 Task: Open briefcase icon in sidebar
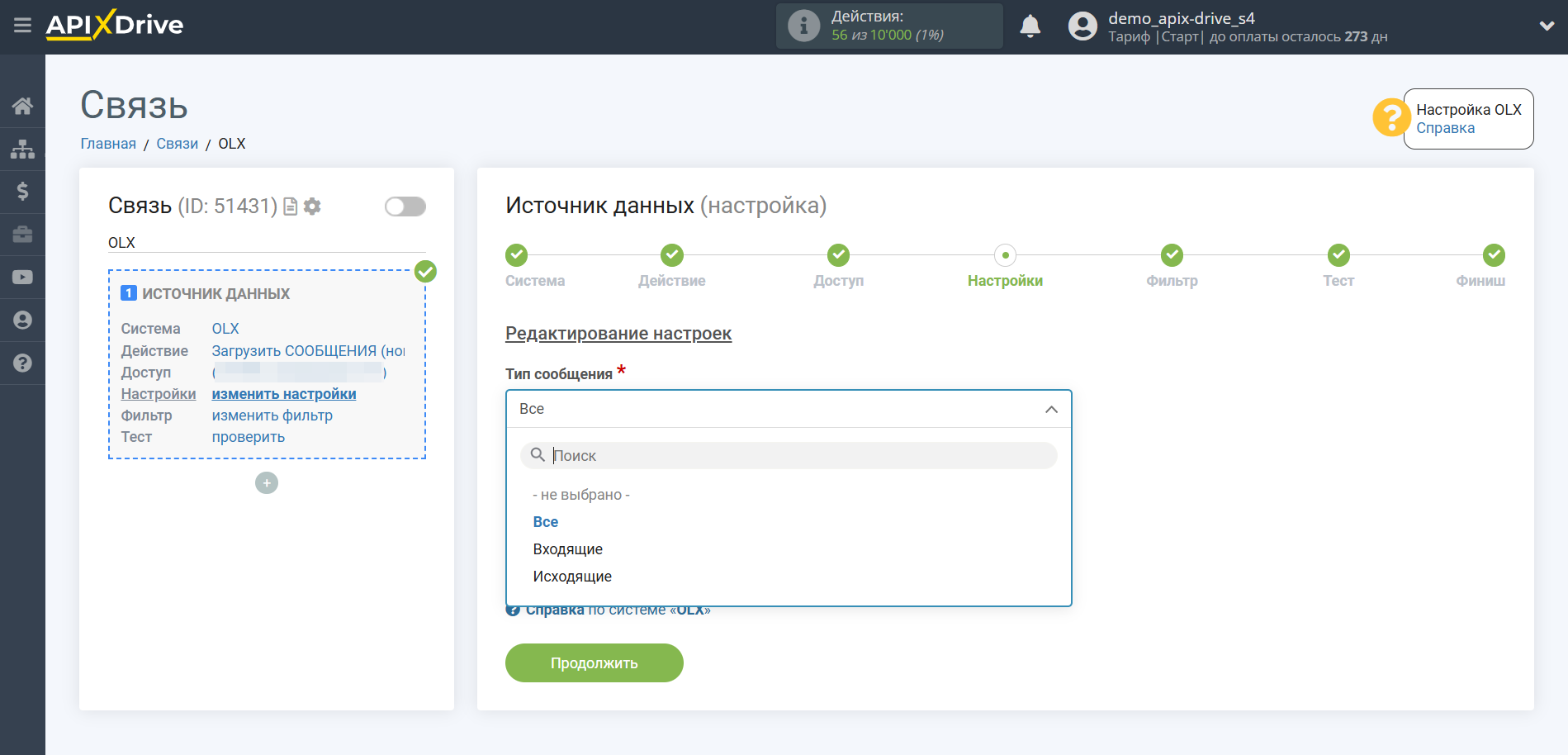(22, 235)
